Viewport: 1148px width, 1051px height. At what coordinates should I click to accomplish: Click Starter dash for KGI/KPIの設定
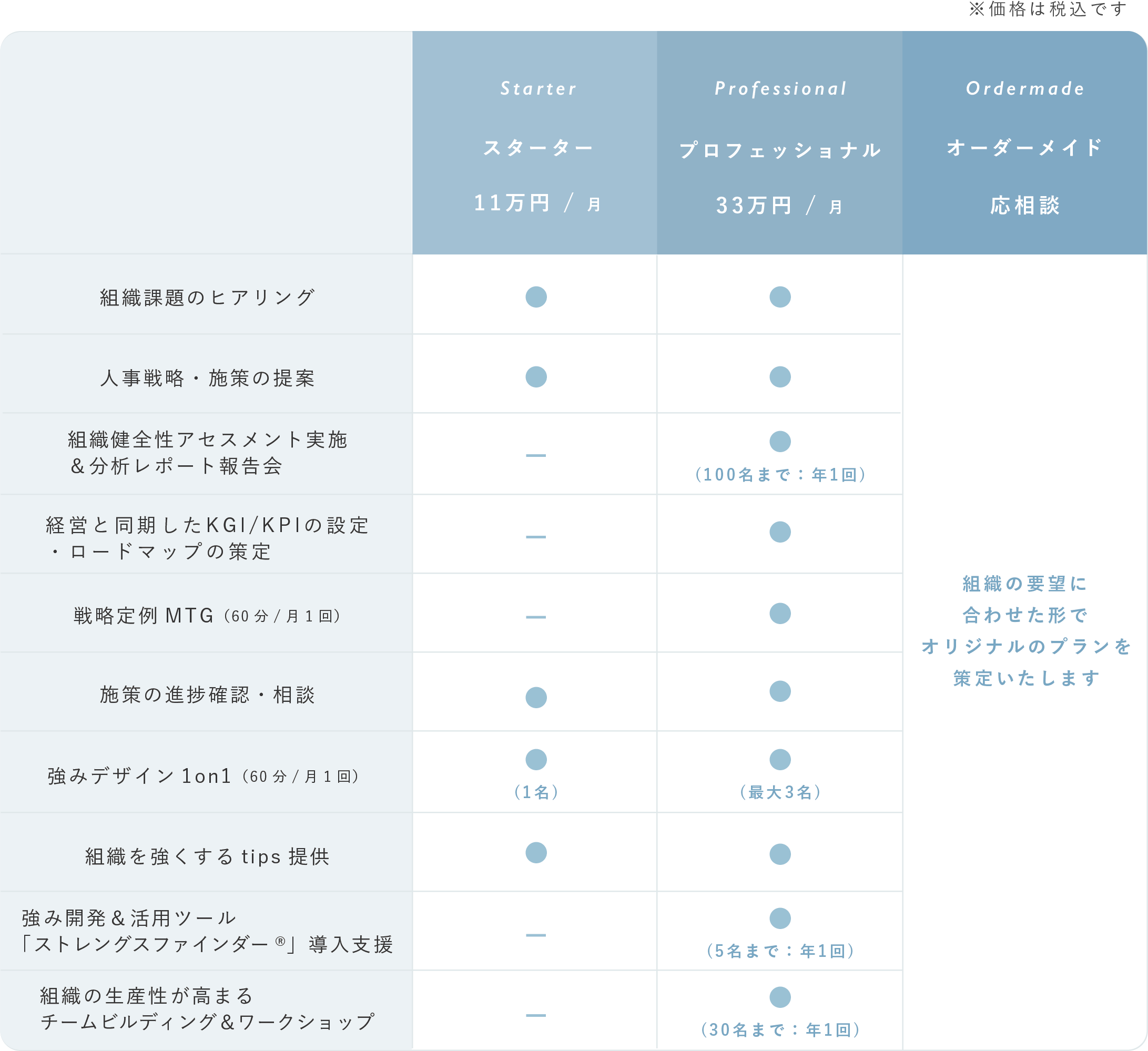coord(536,537)
